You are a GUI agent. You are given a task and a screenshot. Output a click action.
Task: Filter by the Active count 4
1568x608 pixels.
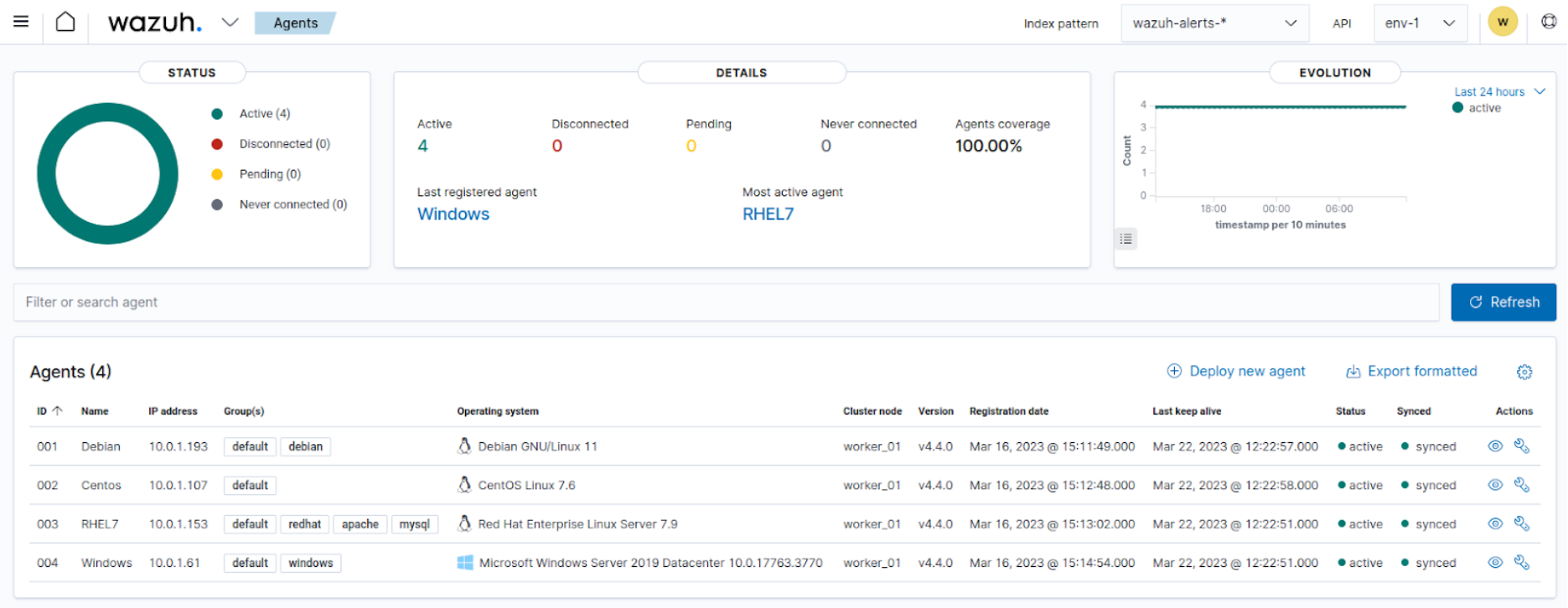click(422, 146)
